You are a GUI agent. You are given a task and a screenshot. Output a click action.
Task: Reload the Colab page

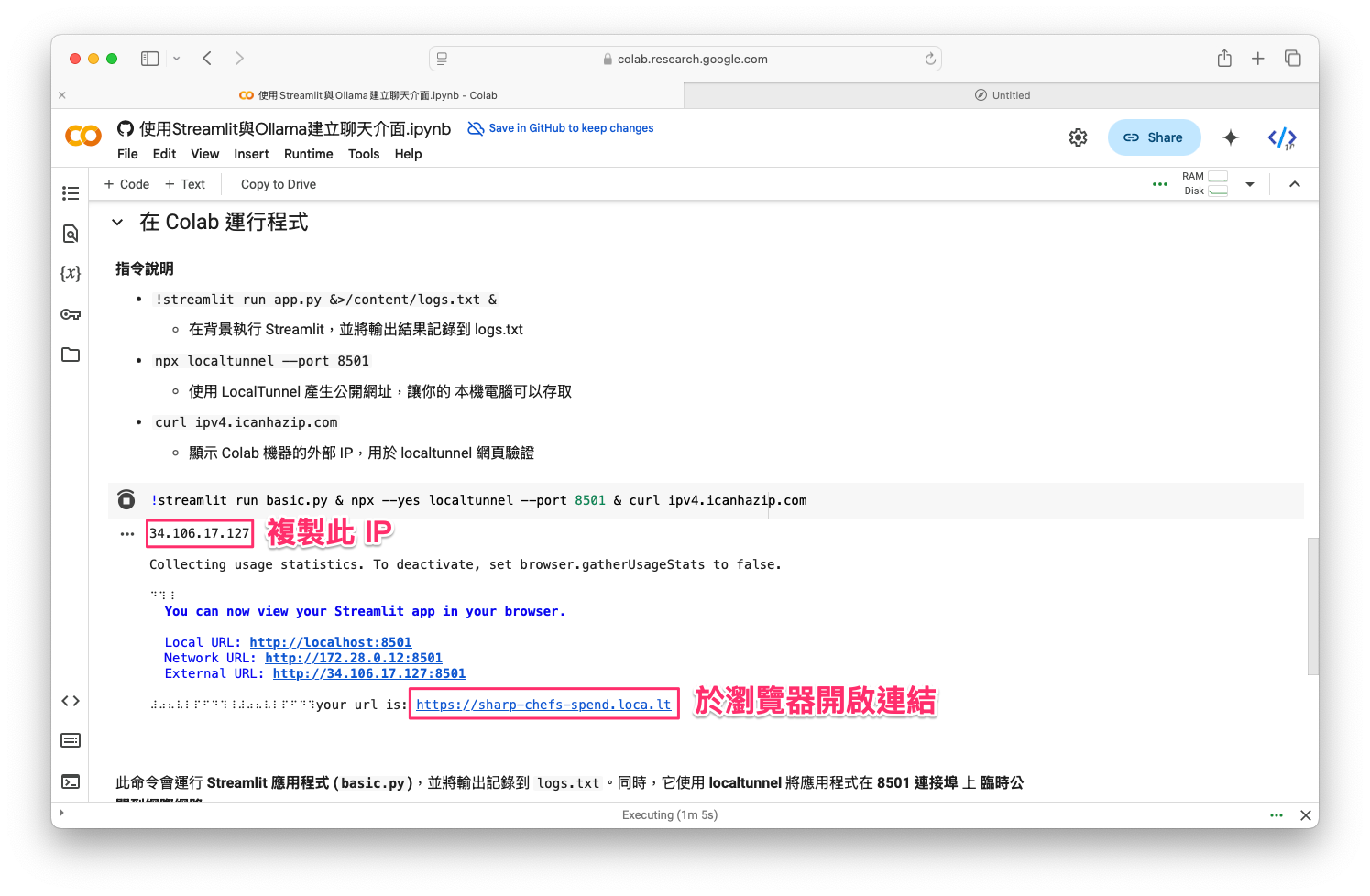click(930, 59)
